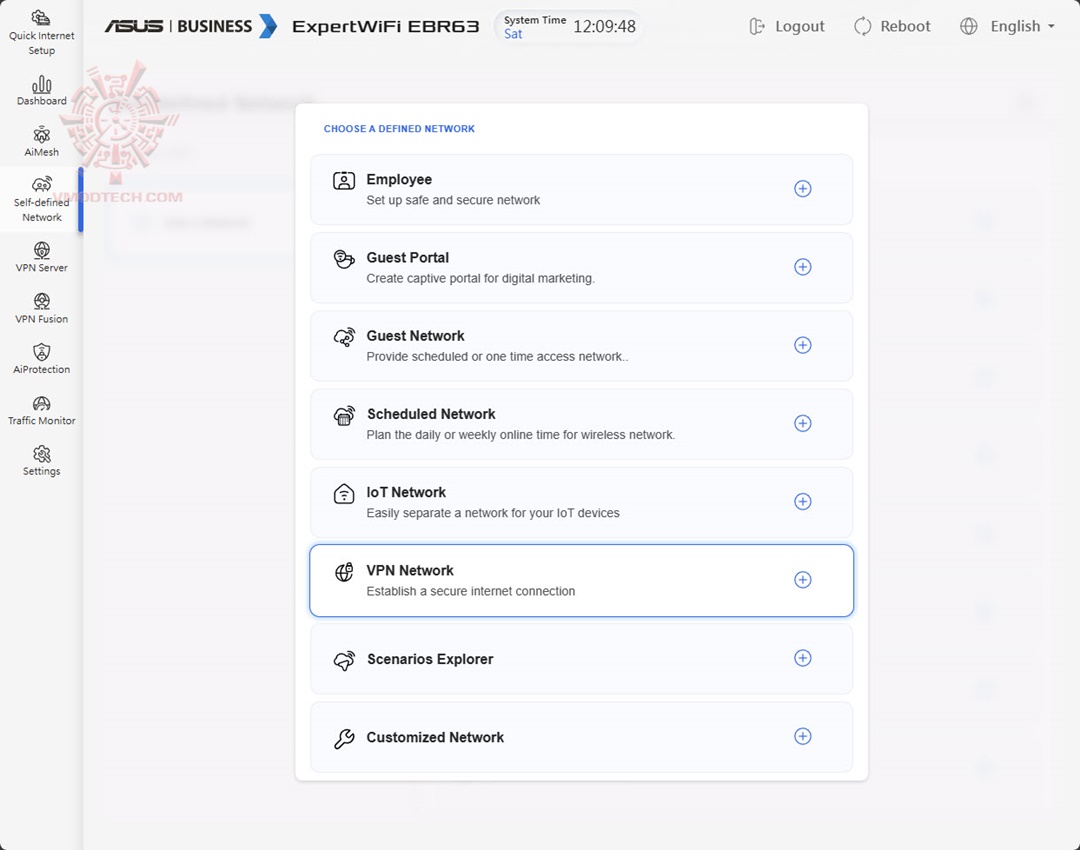Click the Employee network icon

coord(344,181)
